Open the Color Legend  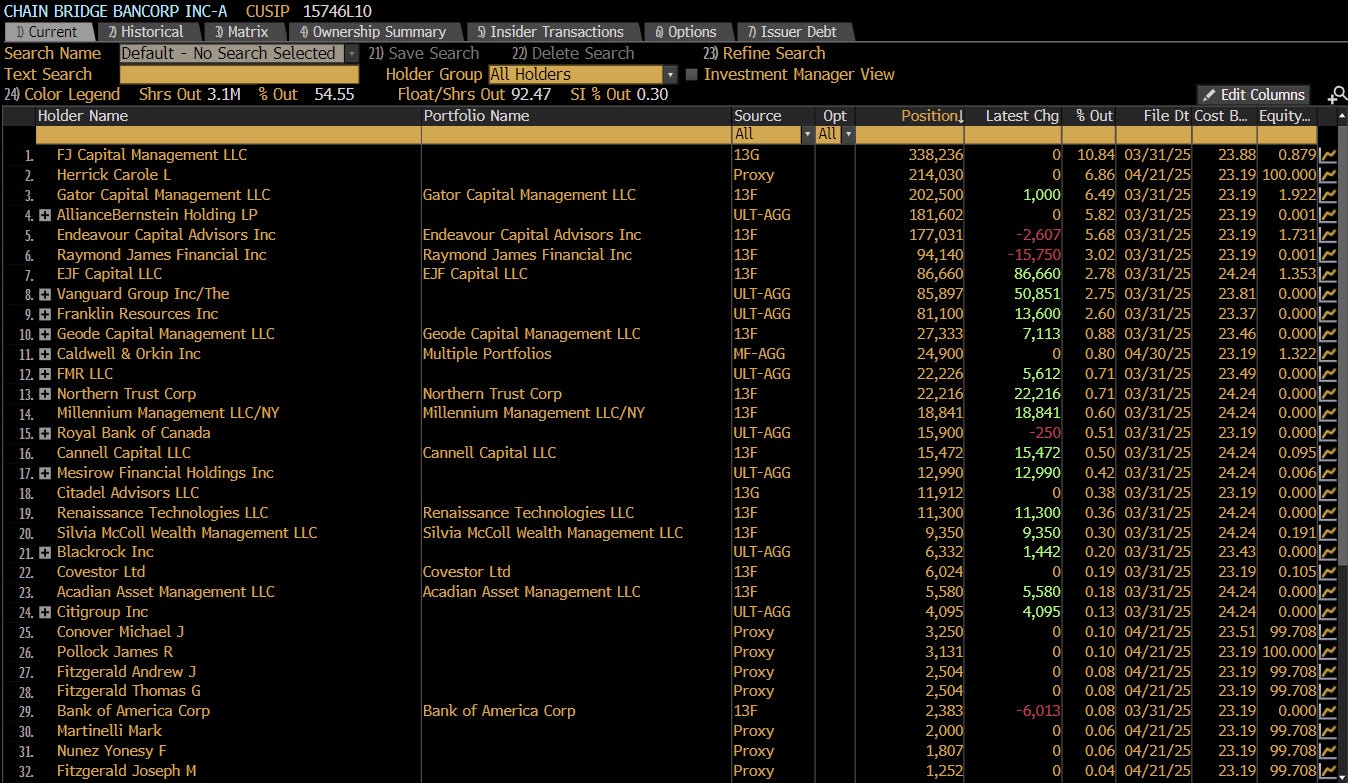(x=62, y=95)
